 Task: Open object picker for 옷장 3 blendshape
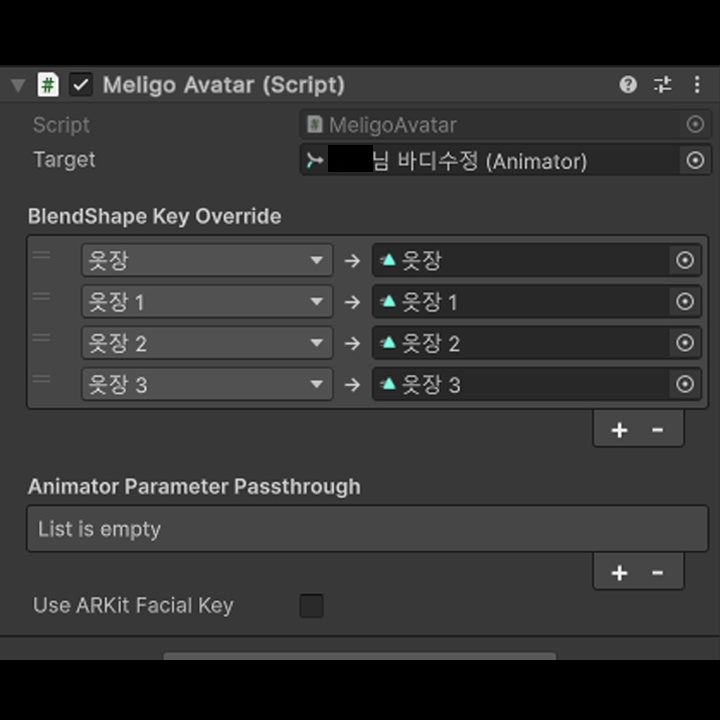coord(685,384)
